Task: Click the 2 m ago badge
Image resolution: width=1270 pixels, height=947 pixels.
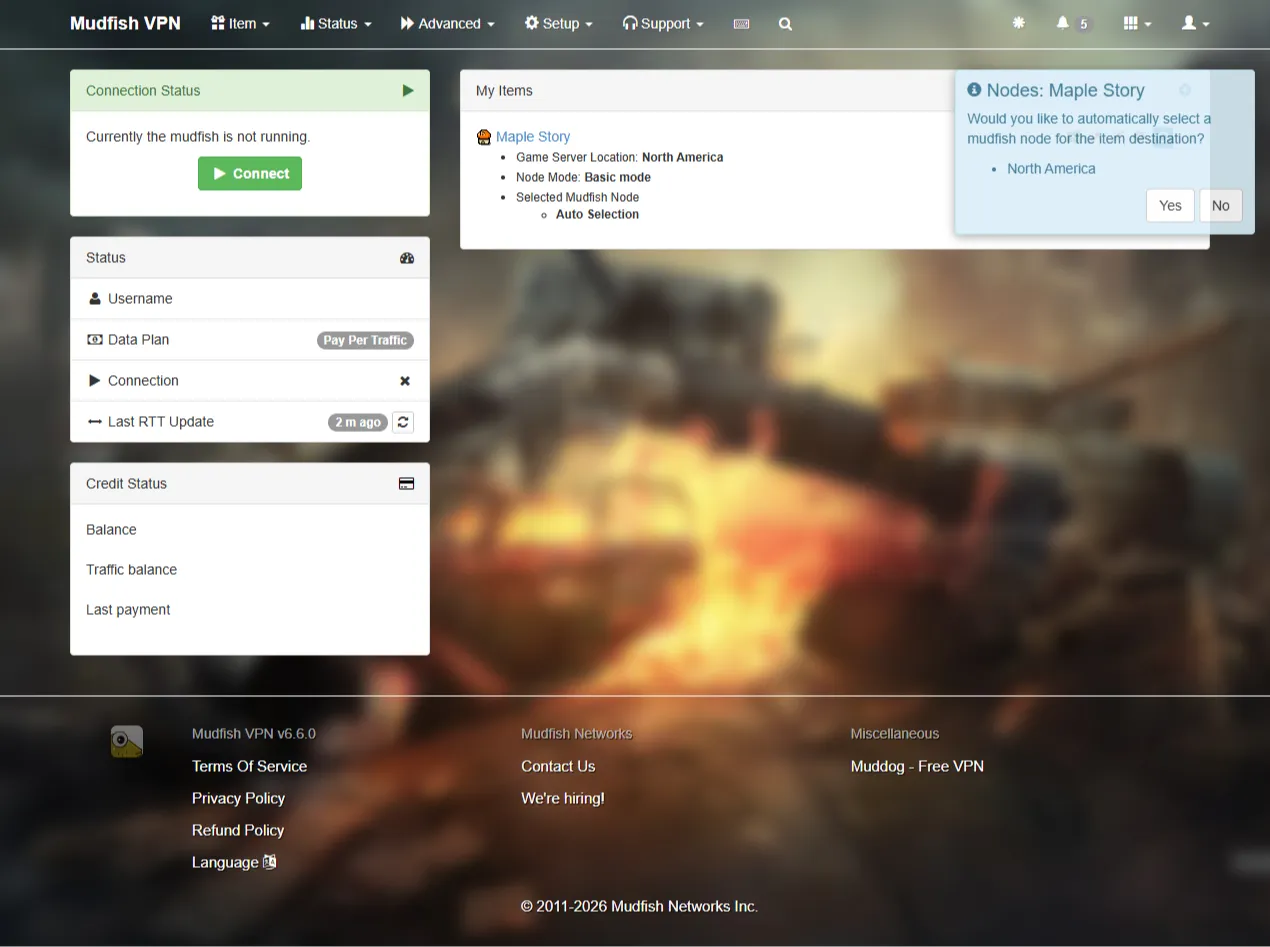Action: [358, 422]
